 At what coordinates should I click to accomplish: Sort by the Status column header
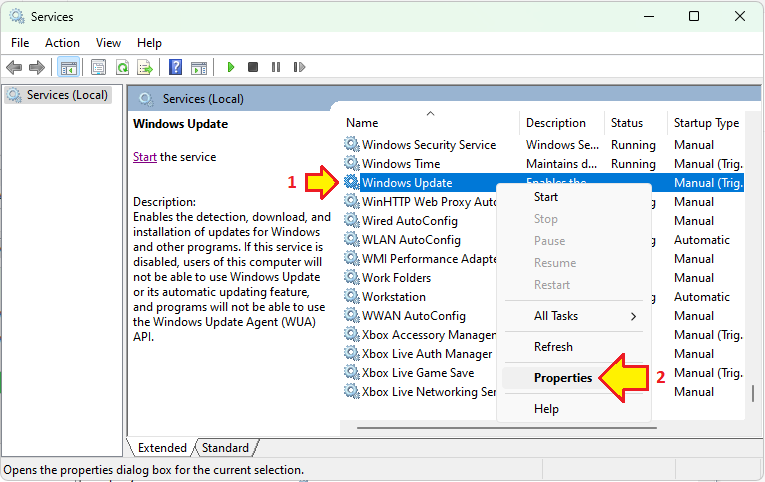(x=636, y=123)
